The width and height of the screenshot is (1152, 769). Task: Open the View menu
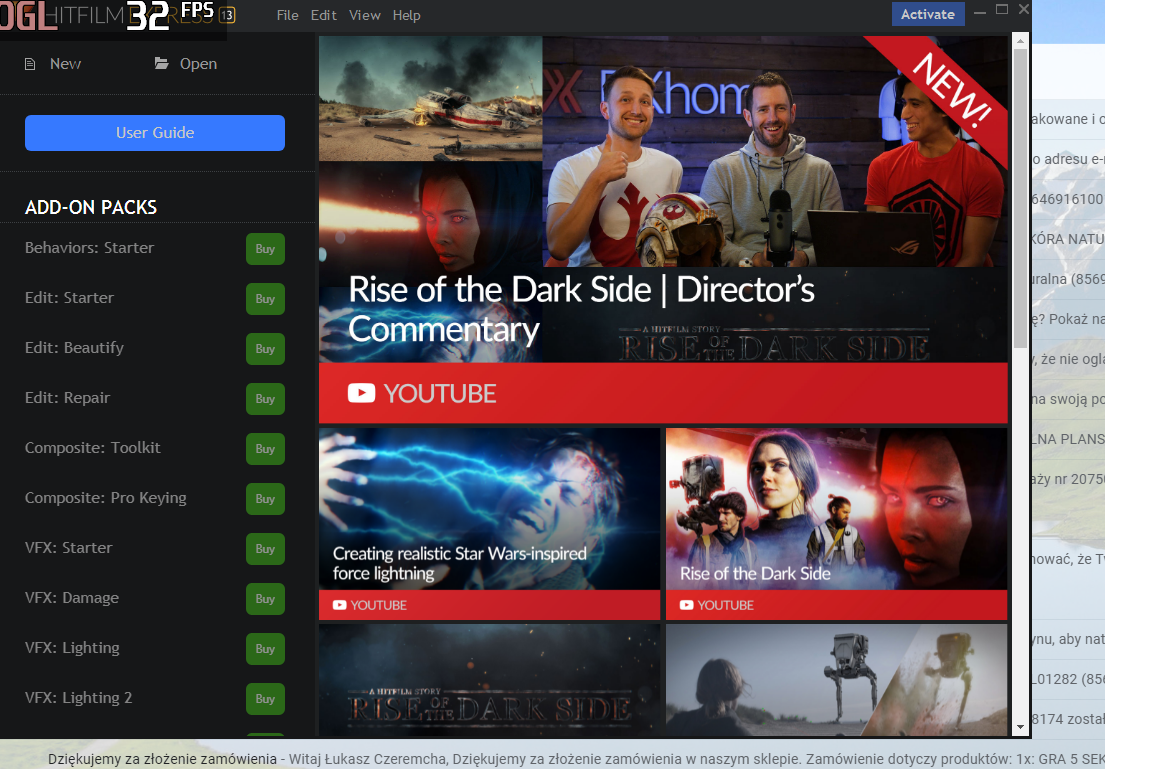pyautogui.click(x=364, y=15)
